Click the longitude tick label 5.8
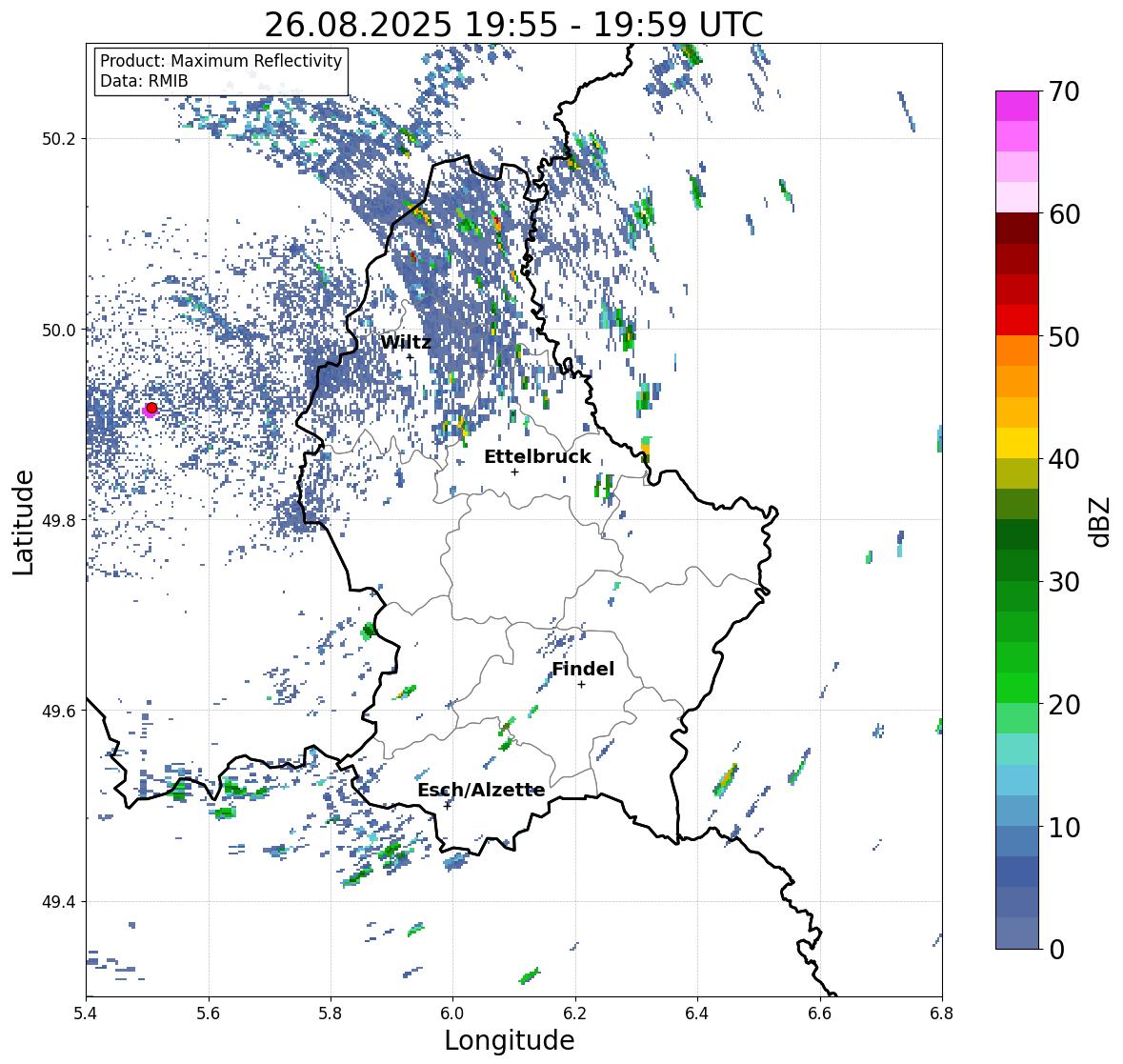This screenshot has height=1064, width=1123. coord(331,1013)
